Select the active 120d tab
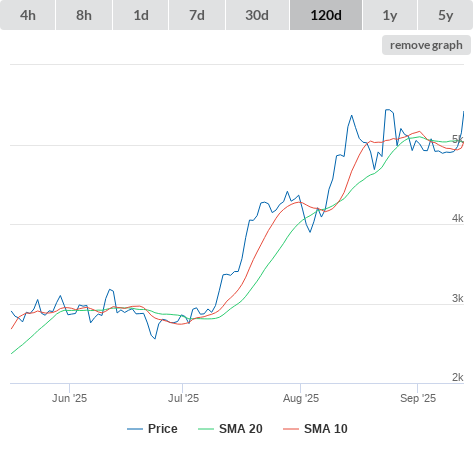This screenshot has height=455, width=474. [326, 15]
